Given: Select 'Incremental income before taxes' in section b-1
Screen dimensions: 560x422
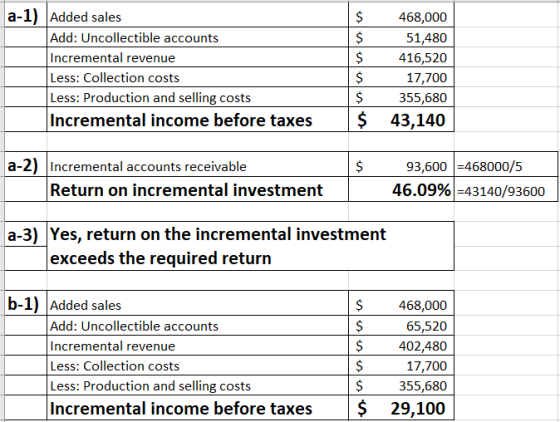Looking at the screenshot, I should pyautogui.click(x=198, y=408).
